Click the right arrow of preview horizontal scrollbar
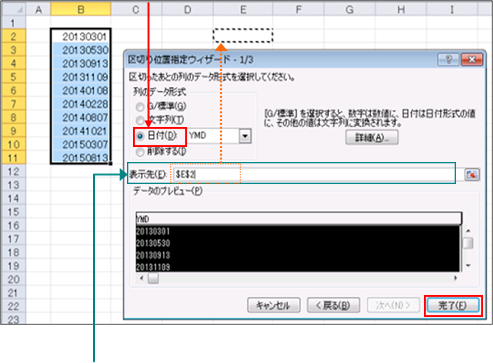This screenshot has height=363, width=493. [455, 278]
